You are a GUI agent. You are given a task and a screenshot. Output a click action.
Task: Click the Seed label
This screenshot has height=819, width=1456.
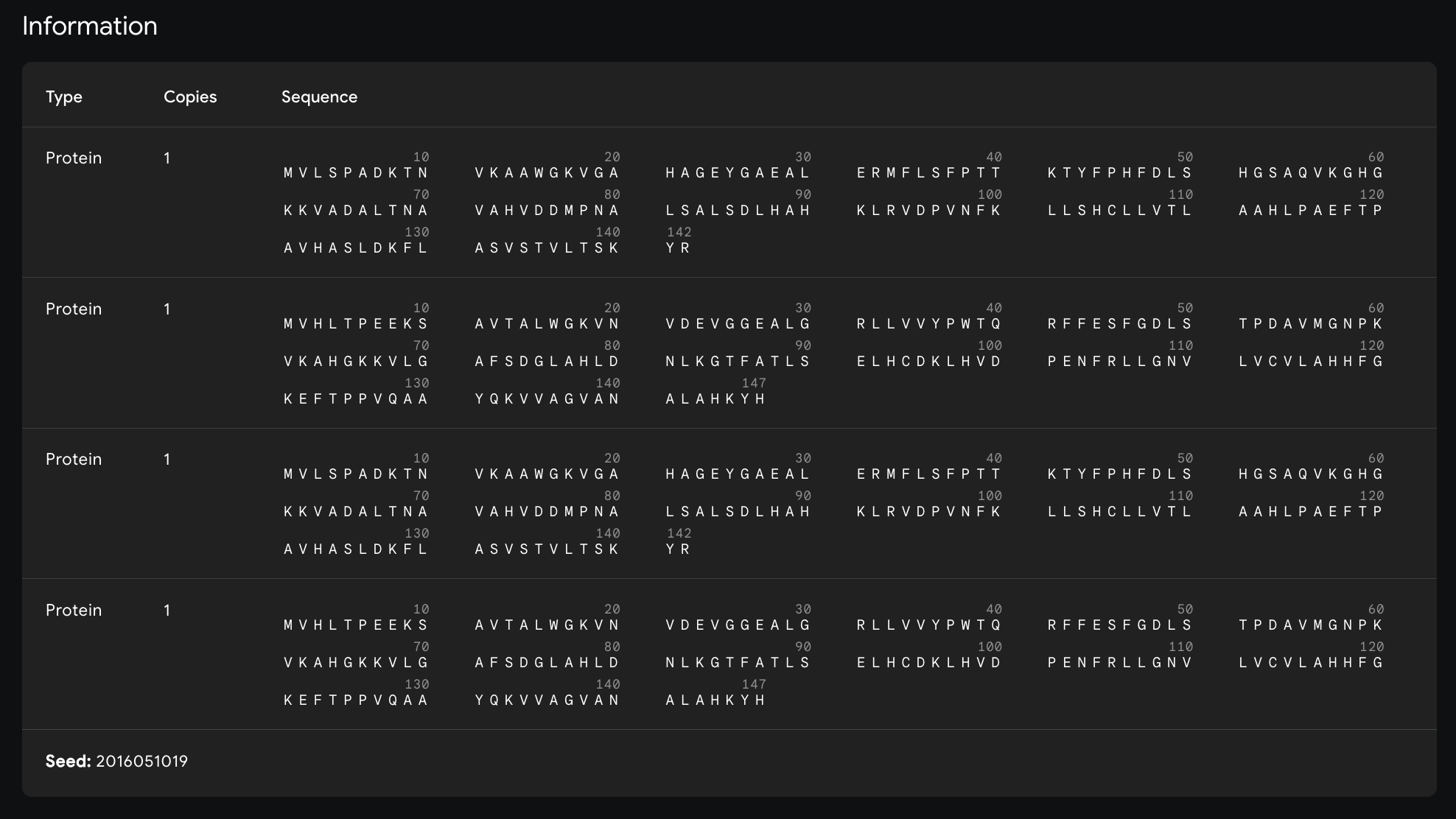coord(68,762)
